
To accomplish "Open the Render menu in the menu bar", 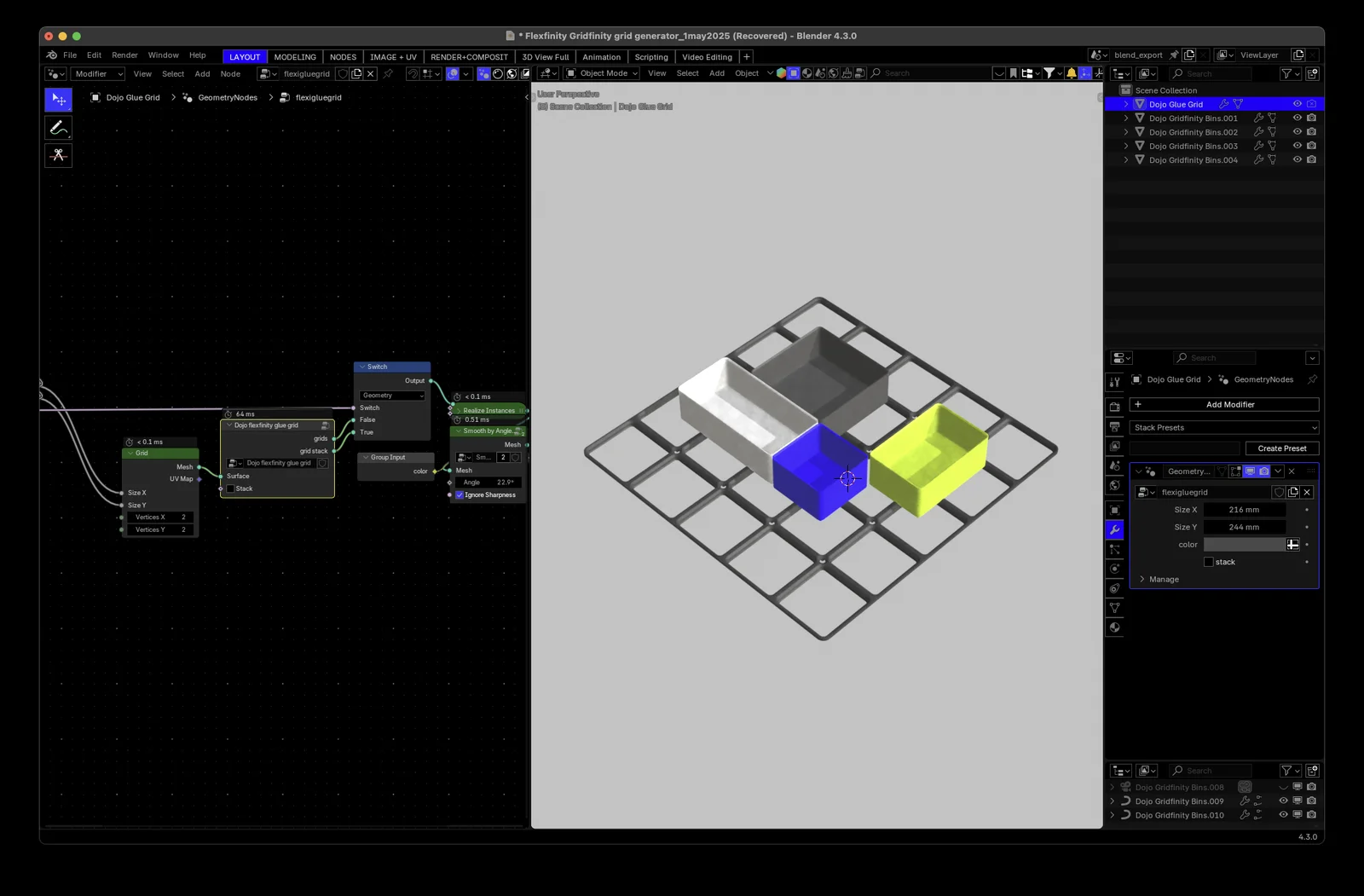I will point(124,55).
